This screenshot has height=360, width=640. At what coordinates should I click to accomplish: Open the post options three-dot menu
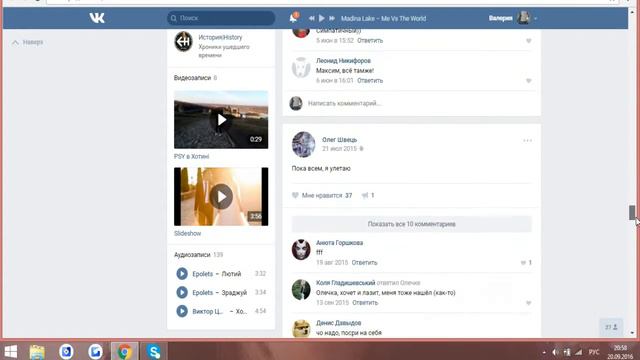pyautogui.click(x=527, y=140)
